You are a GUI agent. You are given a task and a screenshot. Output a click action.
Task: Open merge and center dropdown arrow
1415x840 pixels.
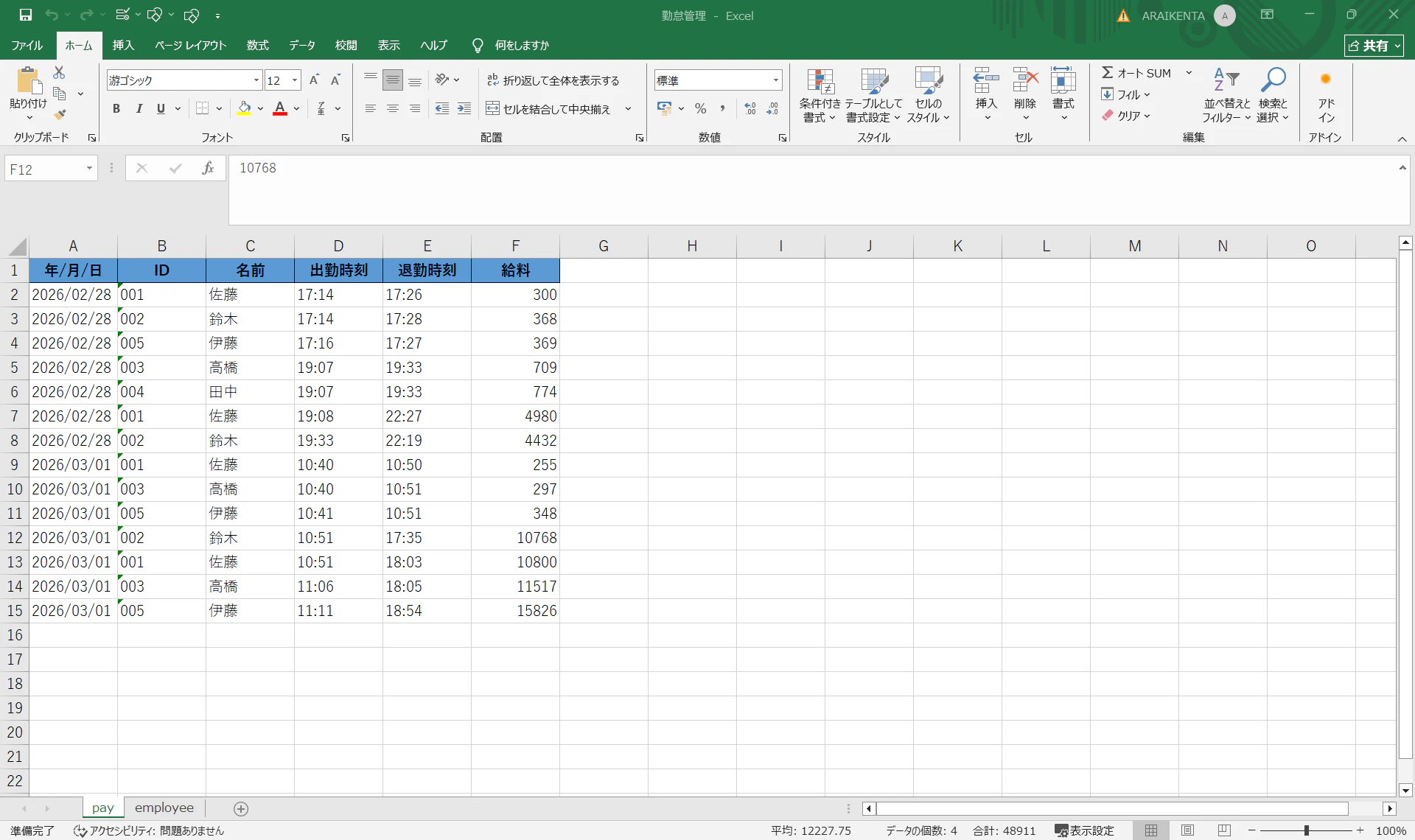coord(628,109)
